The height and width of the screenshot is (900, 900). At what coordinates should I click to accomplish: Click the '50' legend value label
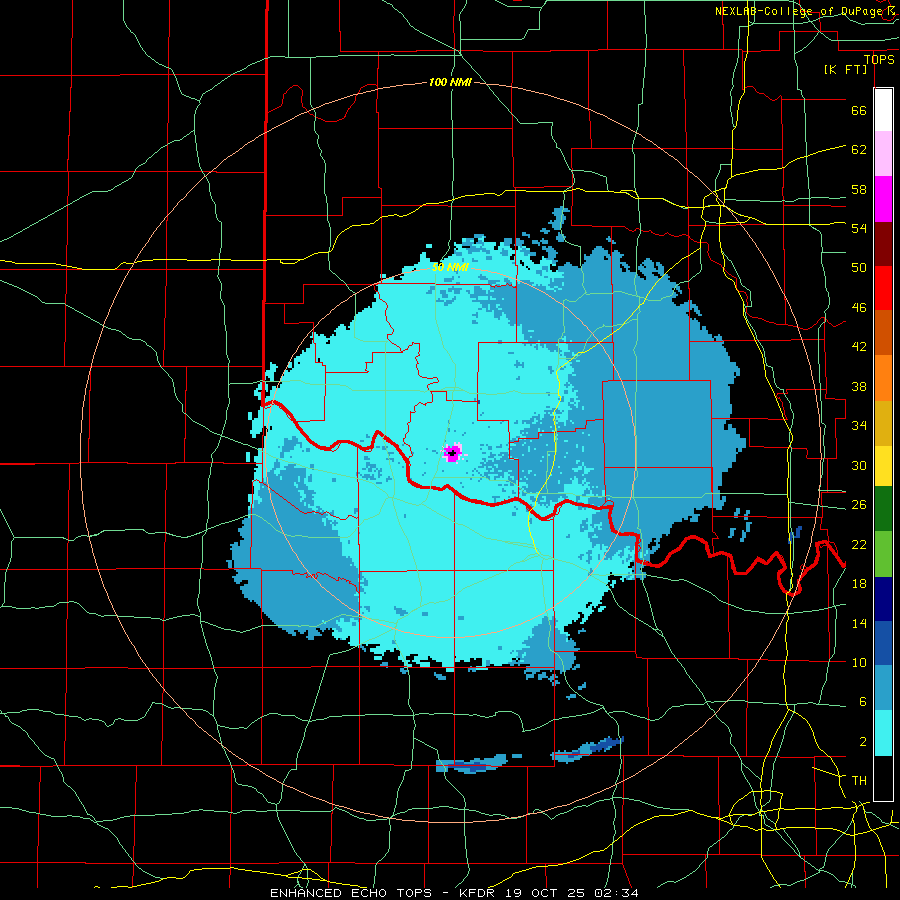click(859, 268)
